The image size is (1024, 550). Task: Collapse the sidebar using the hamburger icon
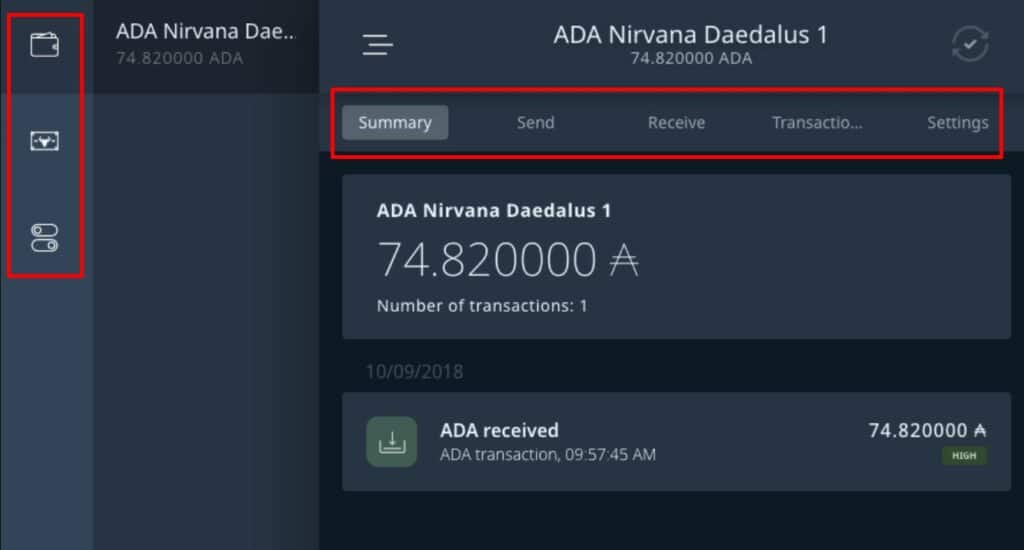point(378,45)
